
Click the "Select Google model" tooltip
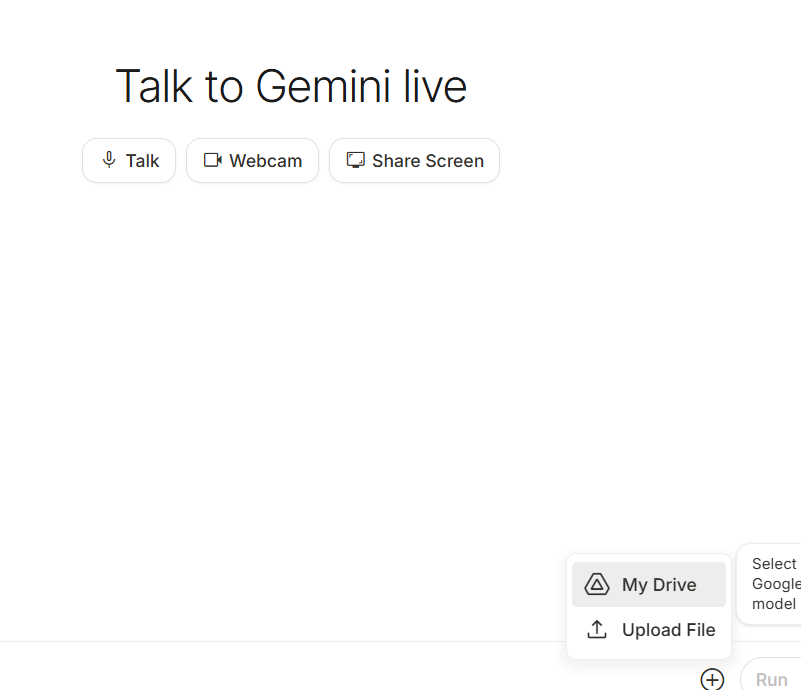pos(774,584)
